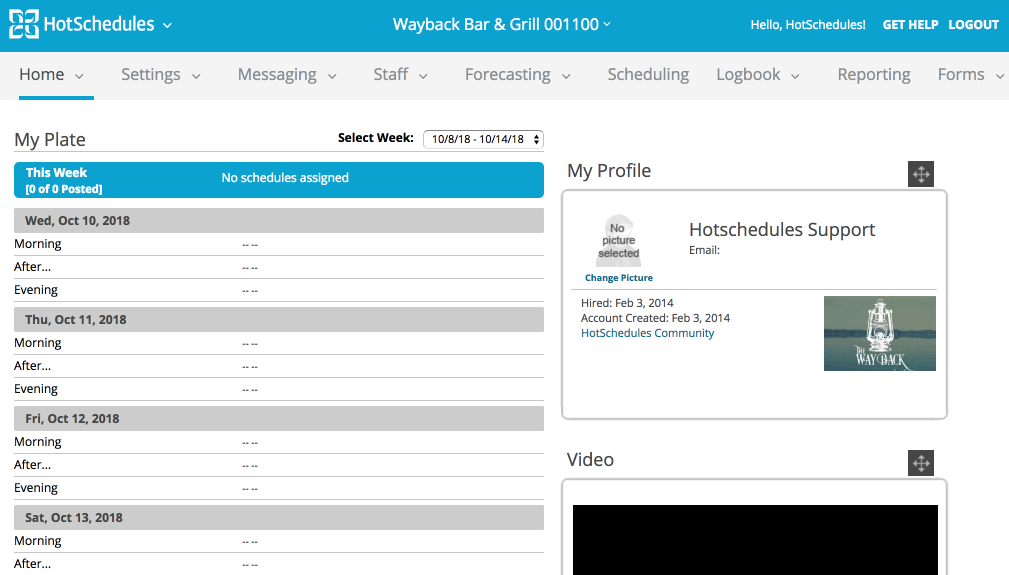Click the Account Created: Feb 3, 2014 text

coord(655,318)
